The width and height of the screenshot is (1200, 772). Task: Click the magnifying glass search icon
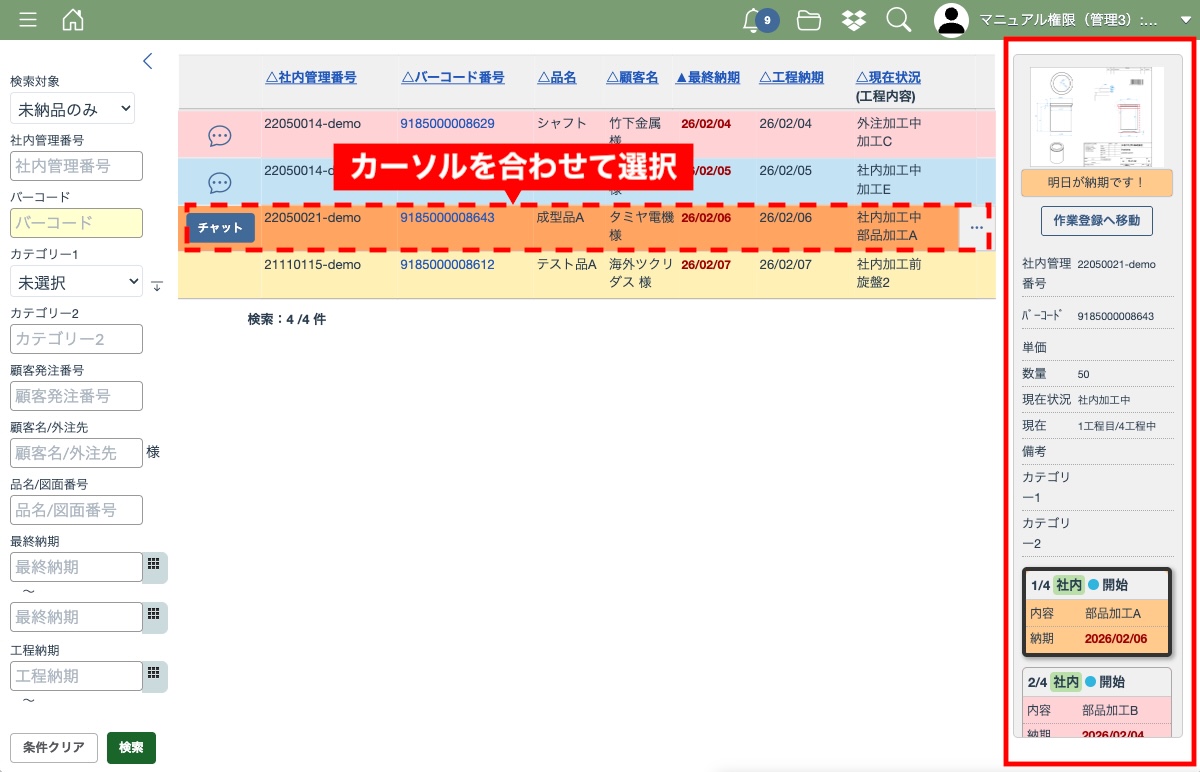pyautogui.click(x=898, y=20)
